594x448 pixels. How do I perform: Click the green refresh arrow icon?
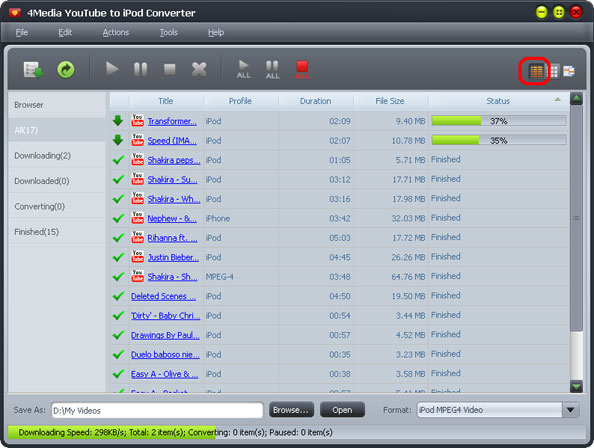coord(66,70)
